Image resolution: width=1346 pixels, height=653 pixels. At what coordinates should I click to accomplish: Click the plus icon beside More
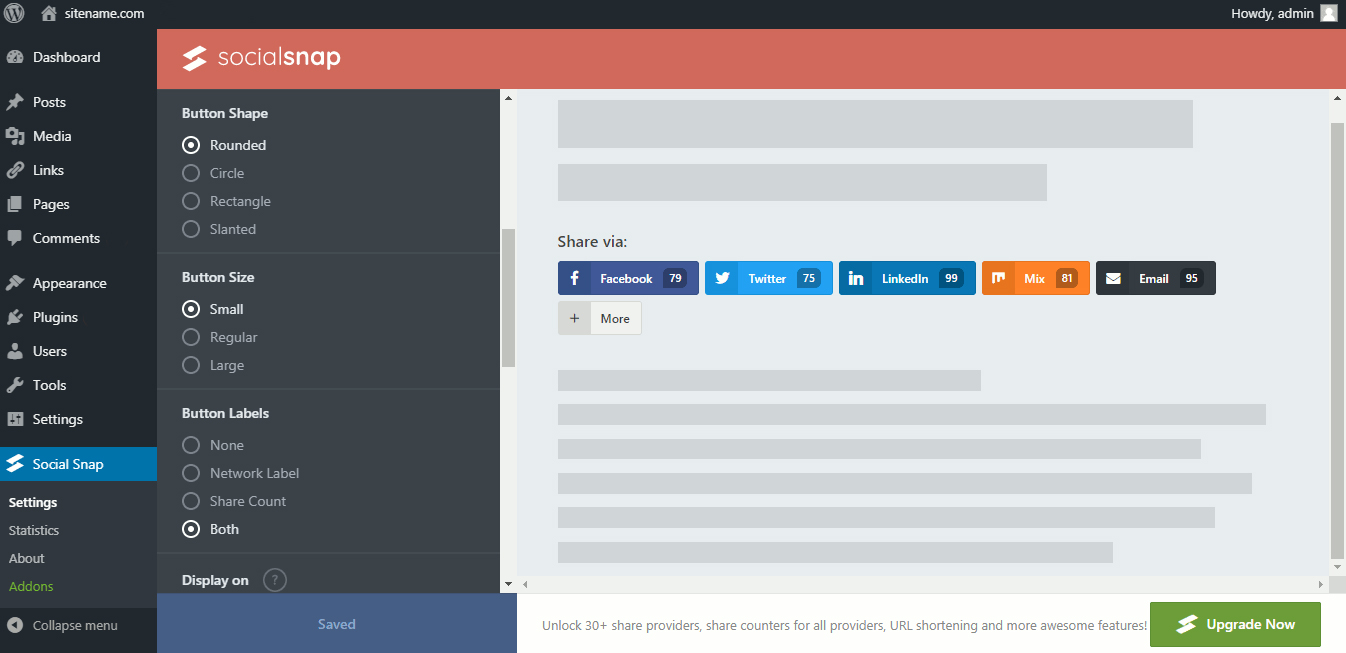coord(574,318)
